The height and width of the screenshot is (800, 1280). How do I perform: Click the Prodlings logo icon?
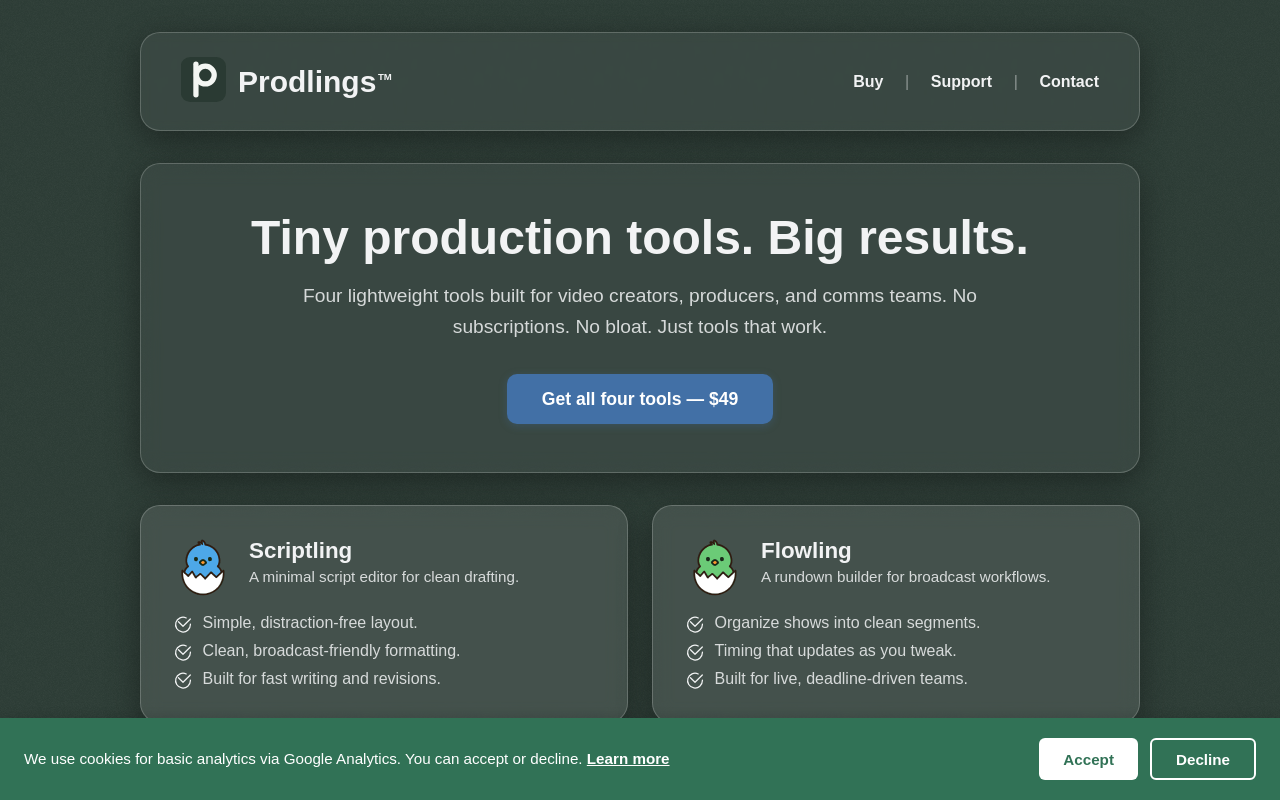click(203, 80)
